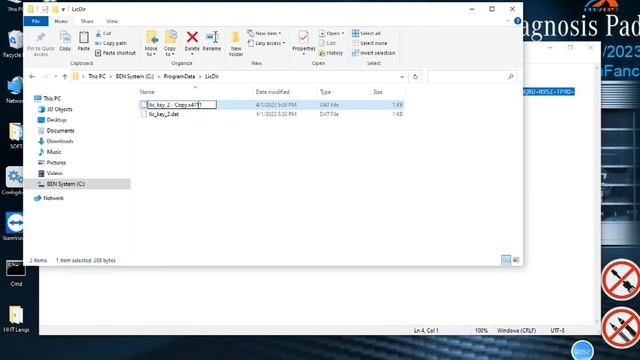Viewport: 640px width, 360px height.
Task: Click LicDir breadcrumb
Action: 212,76
